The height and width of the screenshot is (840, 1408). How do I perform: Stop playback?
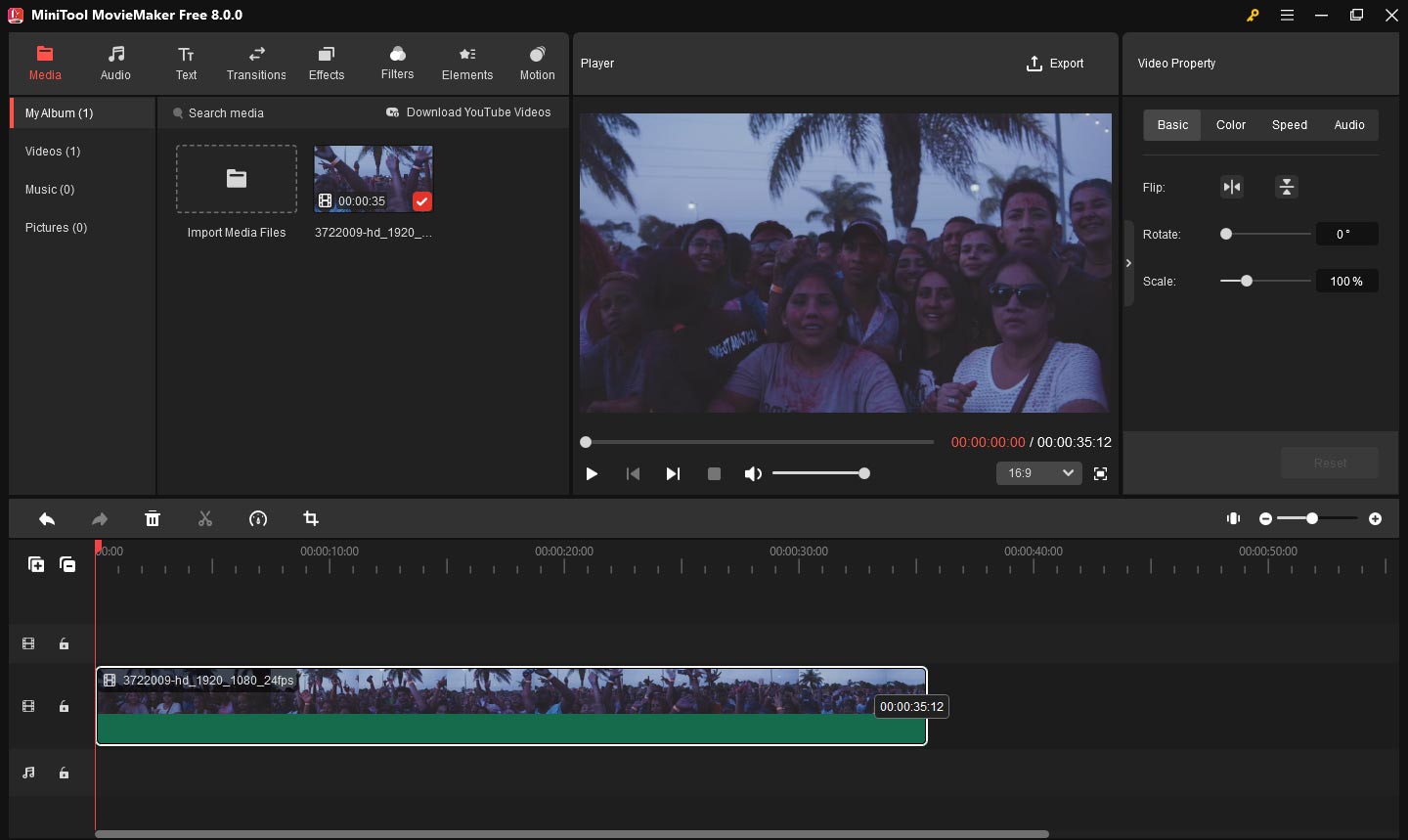[714, 473]
